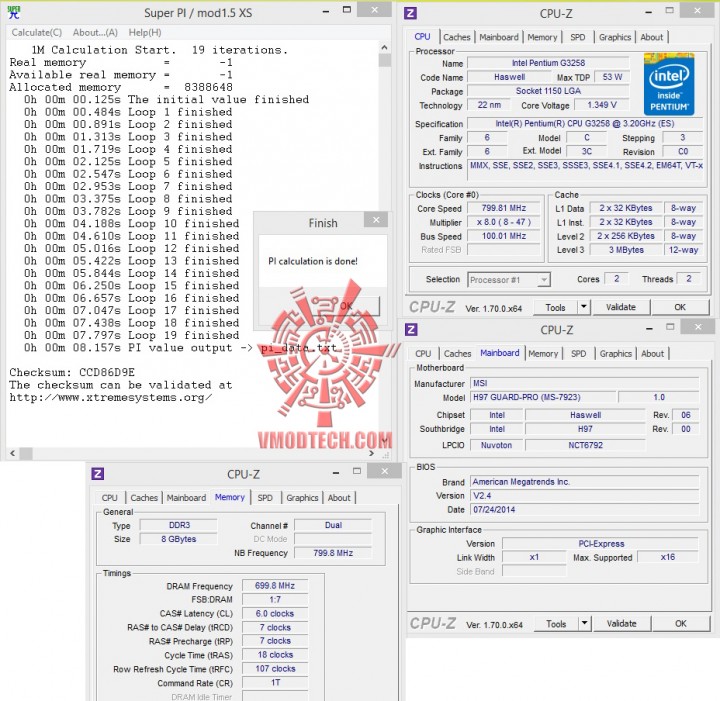The width and height of the screenshot is (720, 701).
Task: Open the Help(H) menu in Super PI
Action: point(145,33)
